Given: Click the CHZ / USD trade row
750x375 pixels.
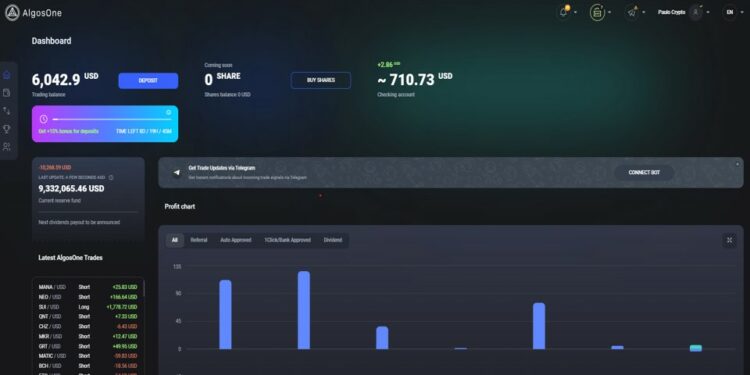Looking at the screenshot, I should tap(88, 327).
